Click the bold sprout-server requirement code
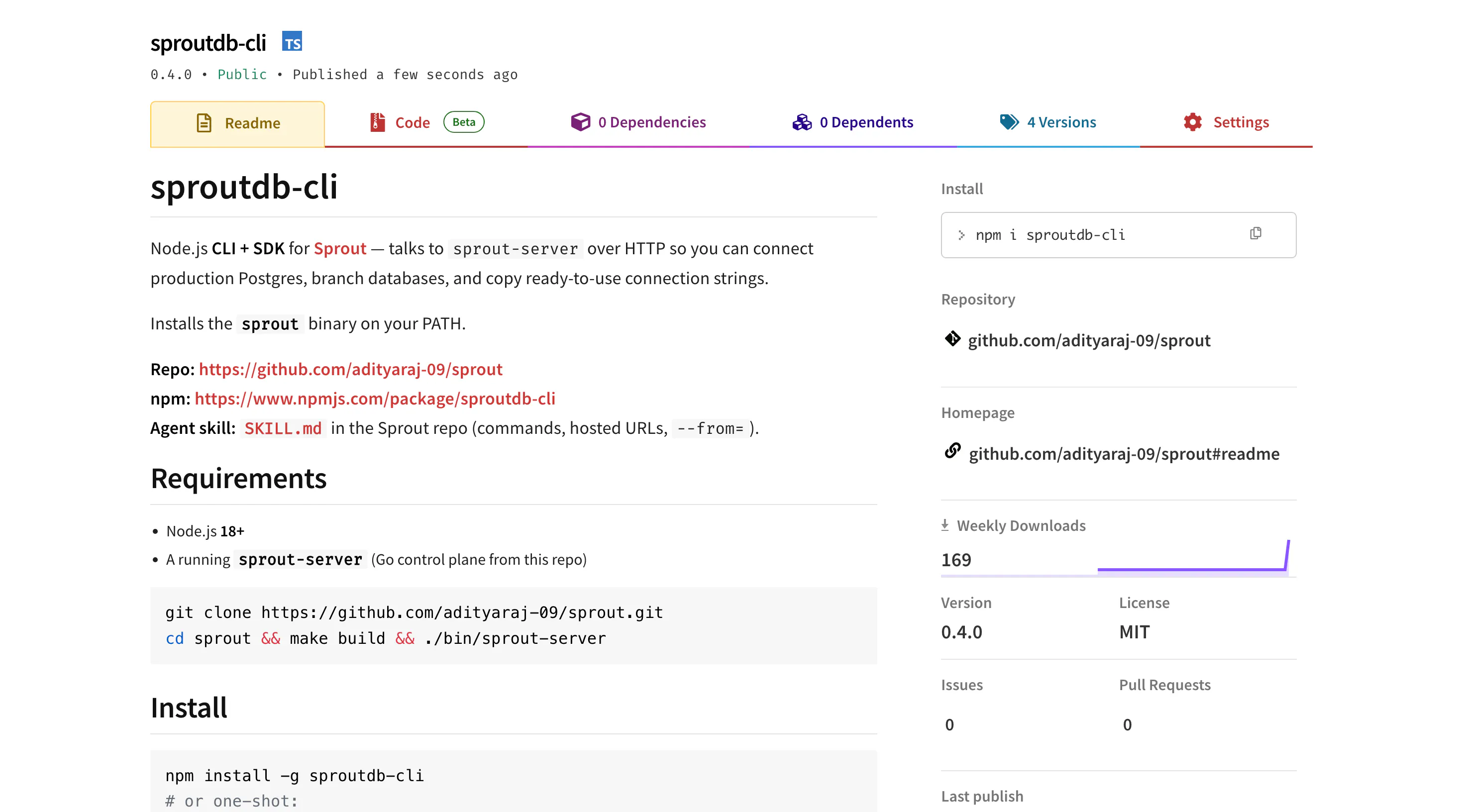 click(x=300, y=560)
